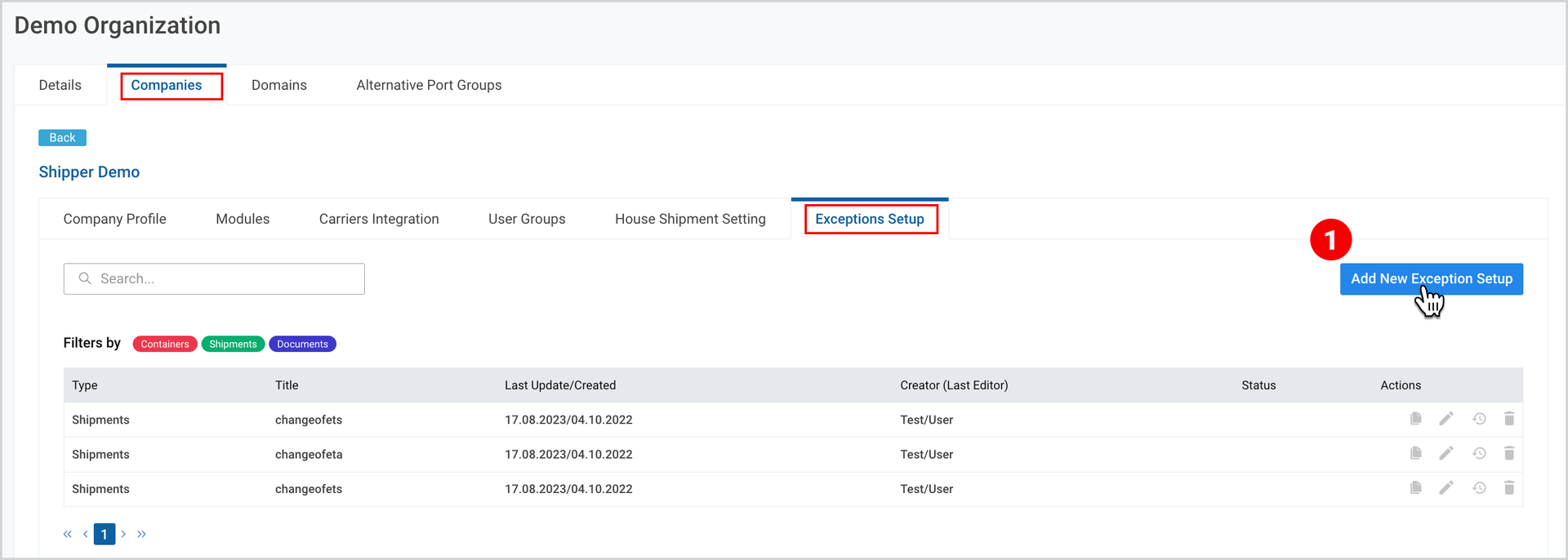Go to next page with single-right chevron
Screen dimensions: 1568x560
[123, 534]
